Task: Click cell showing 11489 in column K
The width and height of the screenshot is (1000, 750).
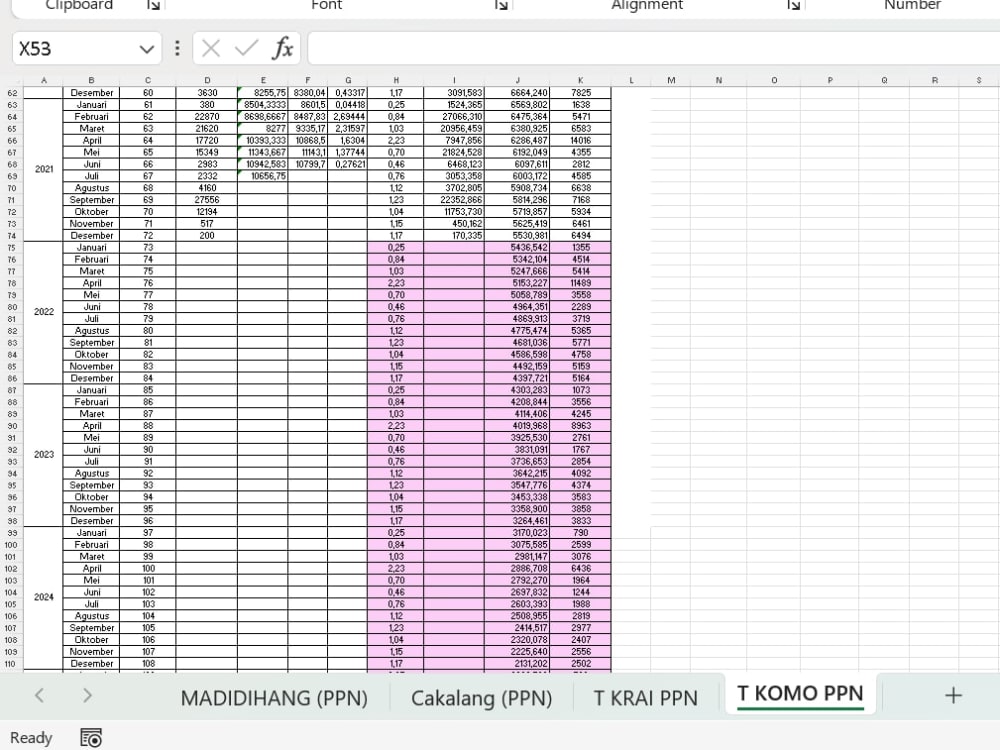Action: [x=580, y=284]
